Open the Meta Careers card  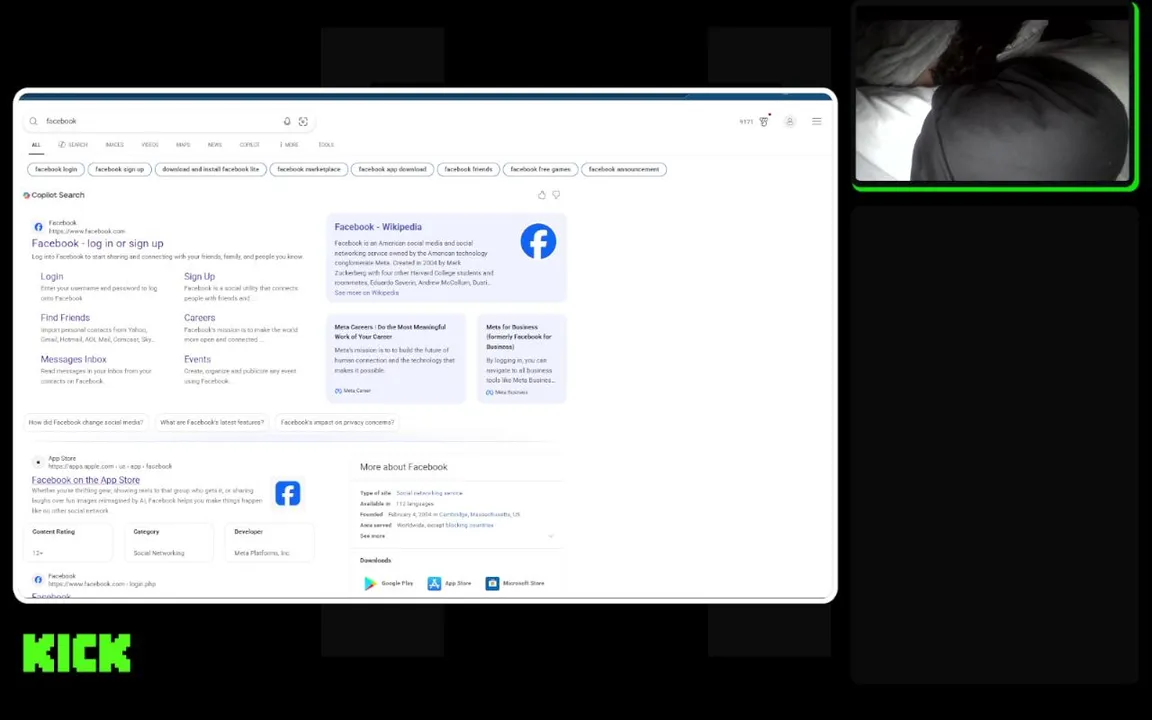[396, 359]
